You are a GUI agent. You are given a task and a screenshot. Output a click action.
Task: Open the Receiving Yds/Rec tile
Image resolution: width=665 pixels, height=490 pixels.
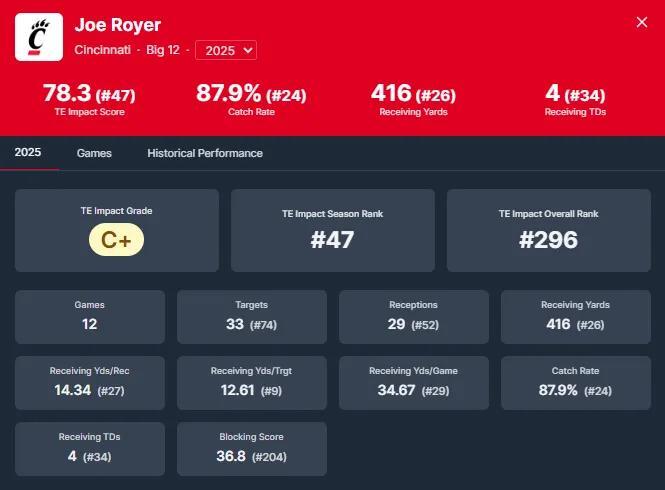coord(90,382)
